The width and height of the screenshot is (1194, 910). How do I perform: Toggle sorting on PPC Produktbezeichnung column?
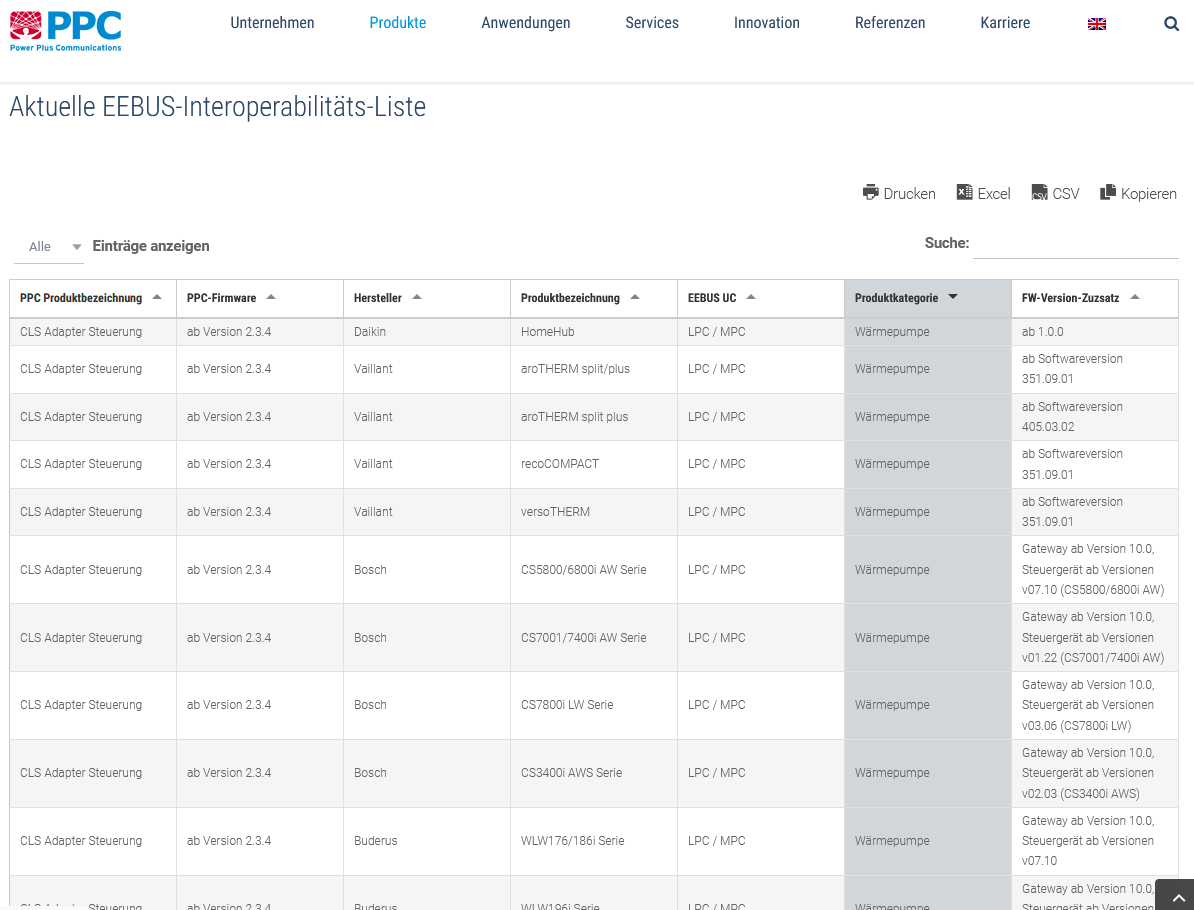click(x=156, y=297)
